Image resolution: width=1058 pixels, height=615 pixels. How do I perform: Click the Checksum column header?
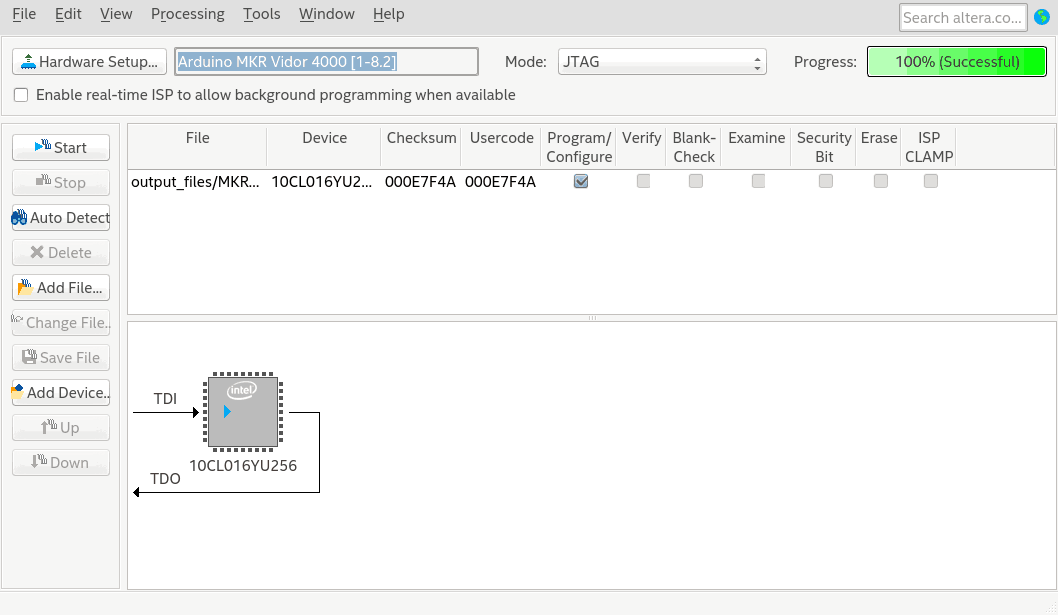[421, 138]
